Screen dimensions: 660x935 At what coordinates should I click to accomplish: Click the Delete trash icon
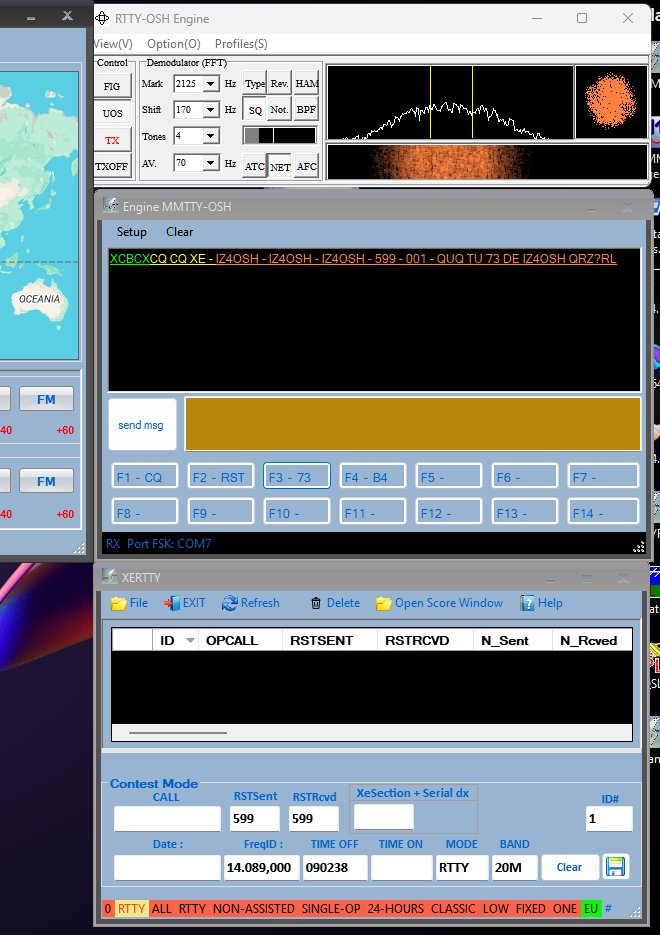(x=316, y=603)
